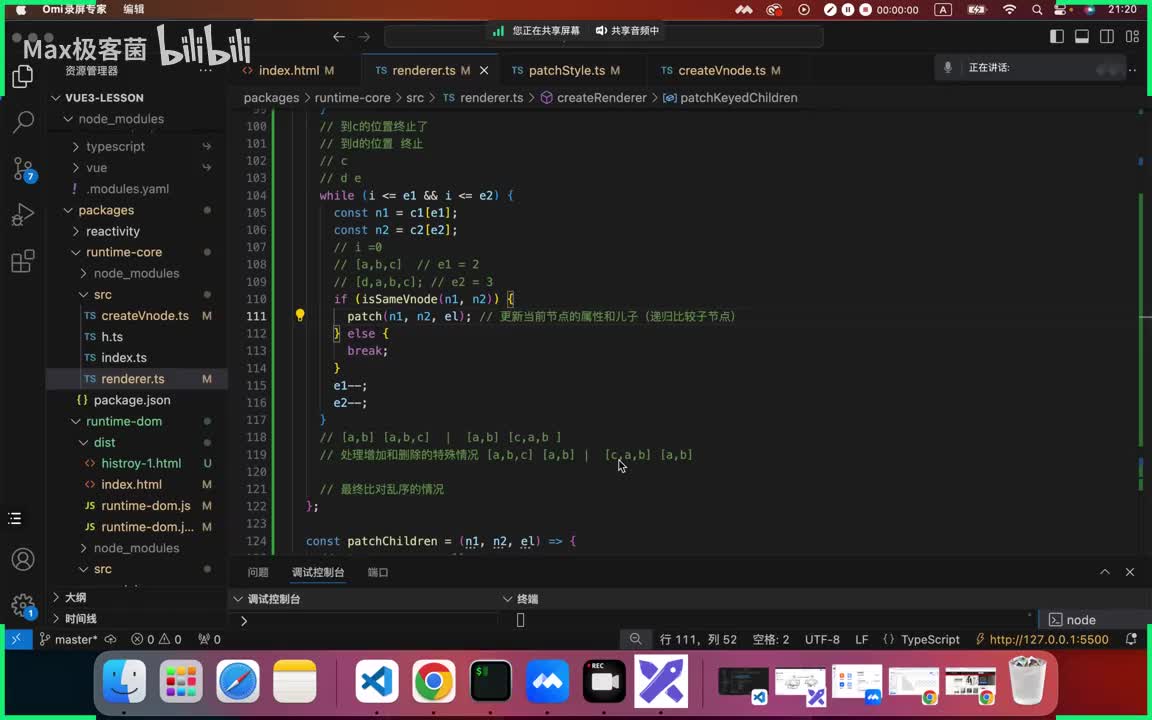Open Source Control view with badge
The width and height of the screenshot is (1152, 720).
point(23,168)
